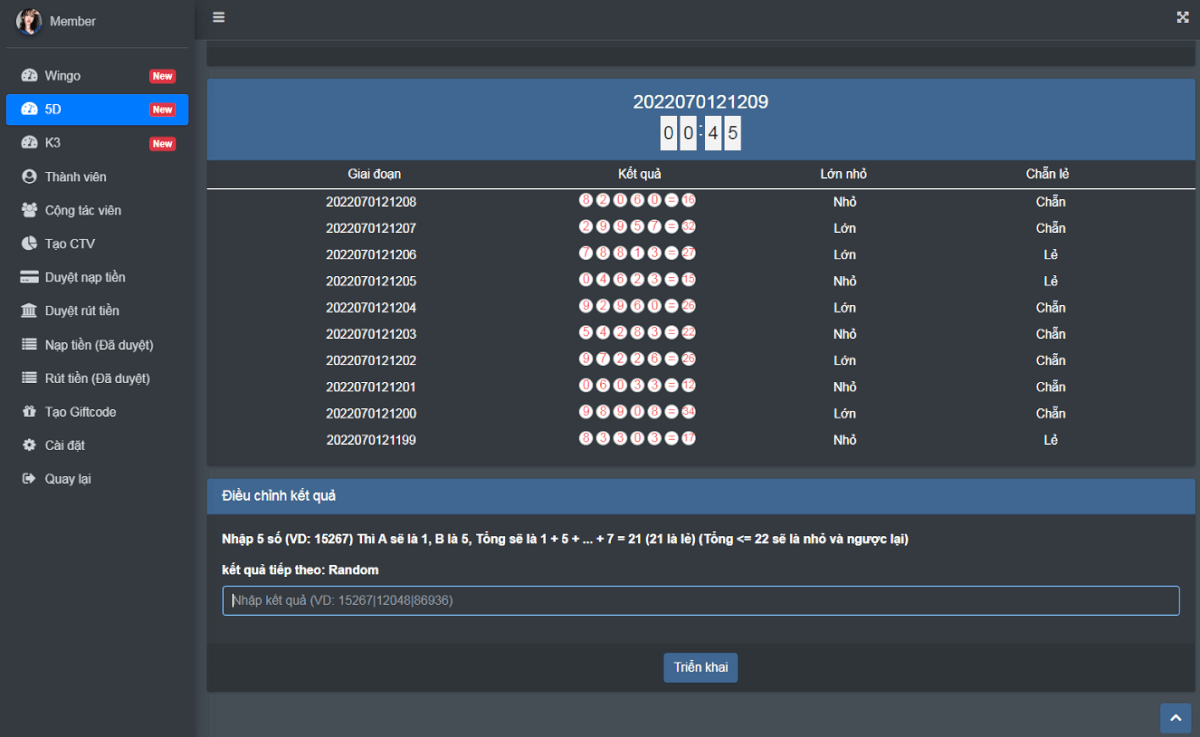Click the Tạo Giftcode gift icon

(x=29, y=412)
